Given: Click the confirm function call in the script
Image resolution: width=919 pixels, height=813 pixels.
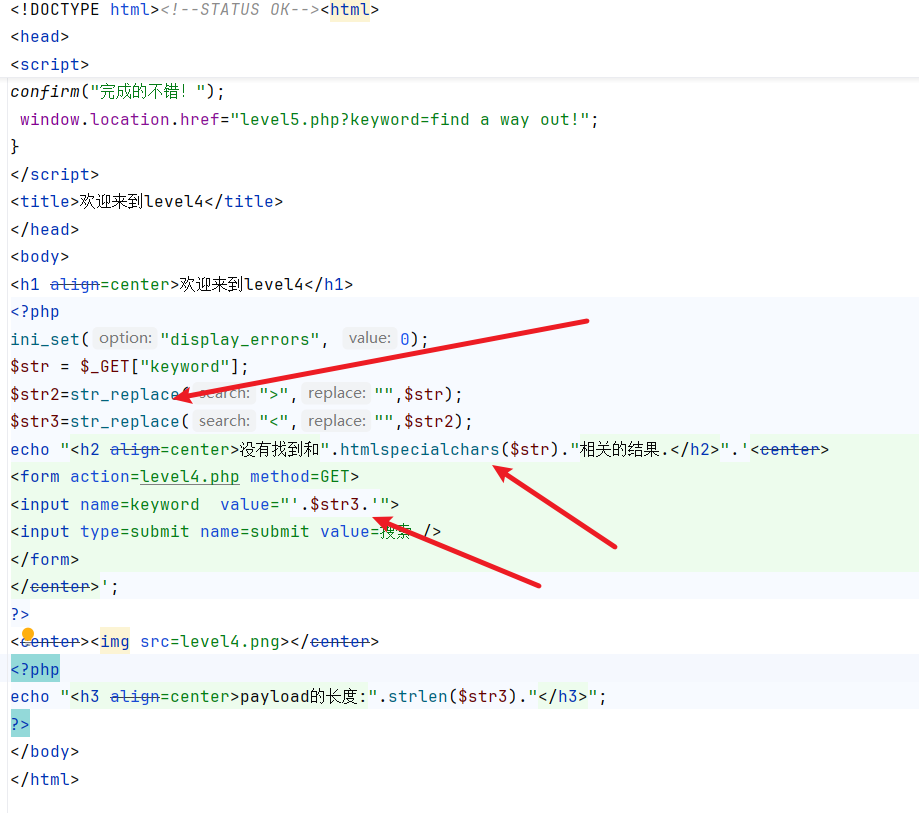Looking at the screenshot, I should click(46, 91).
